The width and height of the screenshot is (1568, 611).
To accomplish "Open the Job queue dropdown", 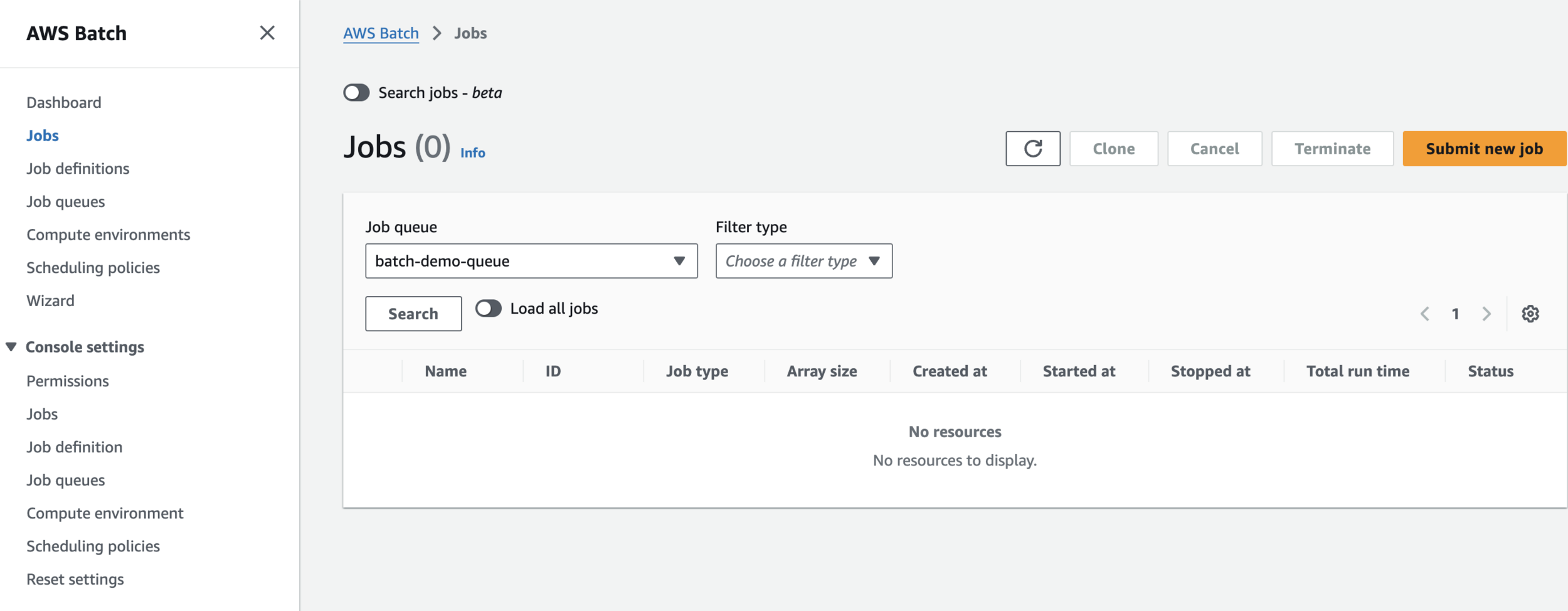I will 531,261.
